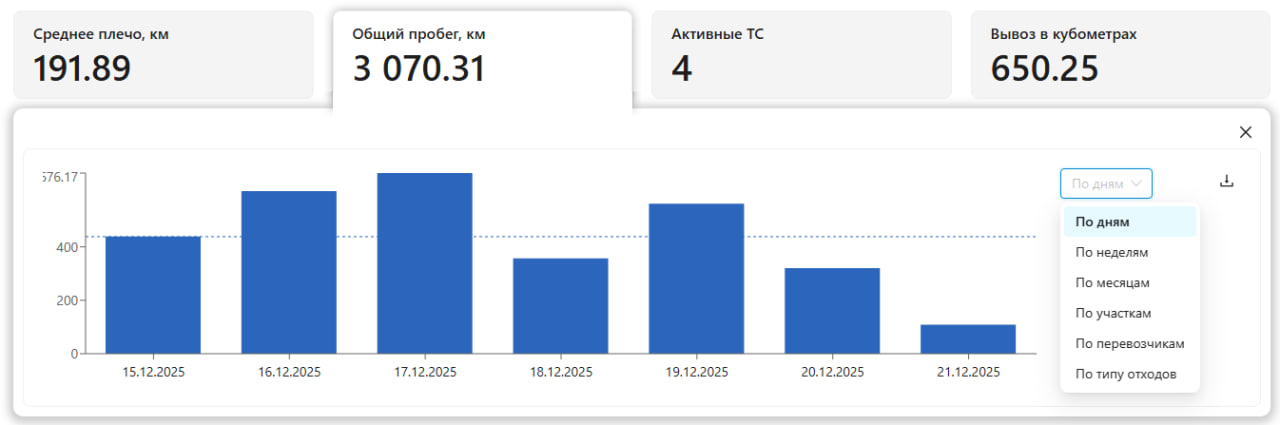
Task: Select the 'Общий пробег, км' card
Action: pyautogui.click(x=482, y=55)
